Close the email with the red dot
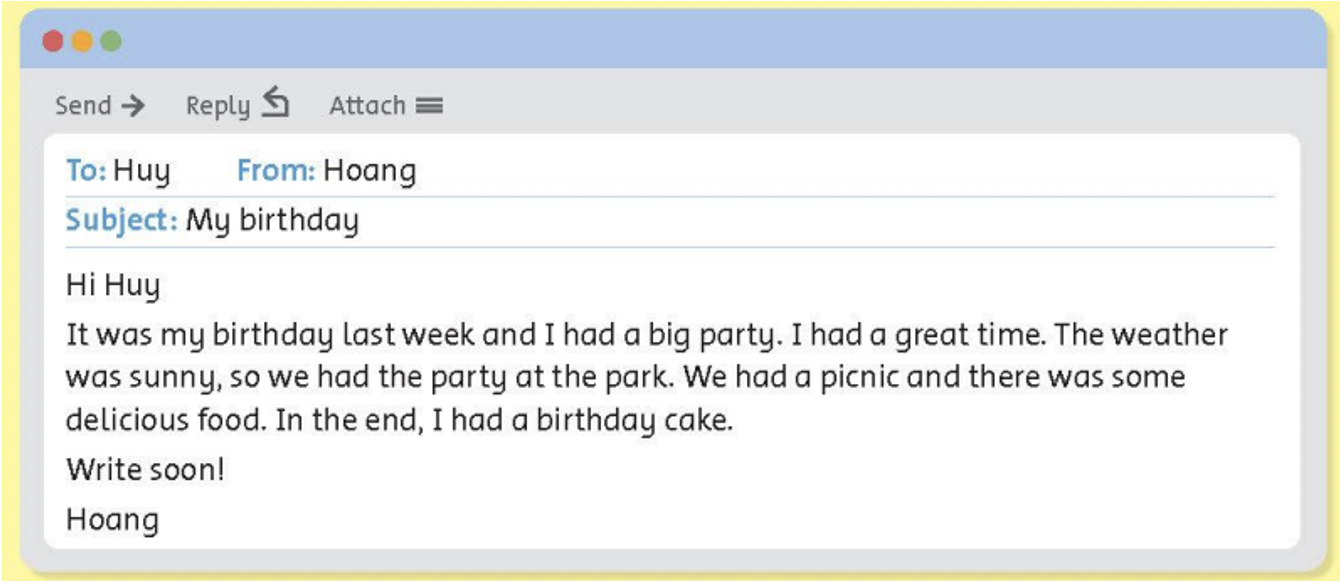1340x586 pixels. [x=54, y=41]
